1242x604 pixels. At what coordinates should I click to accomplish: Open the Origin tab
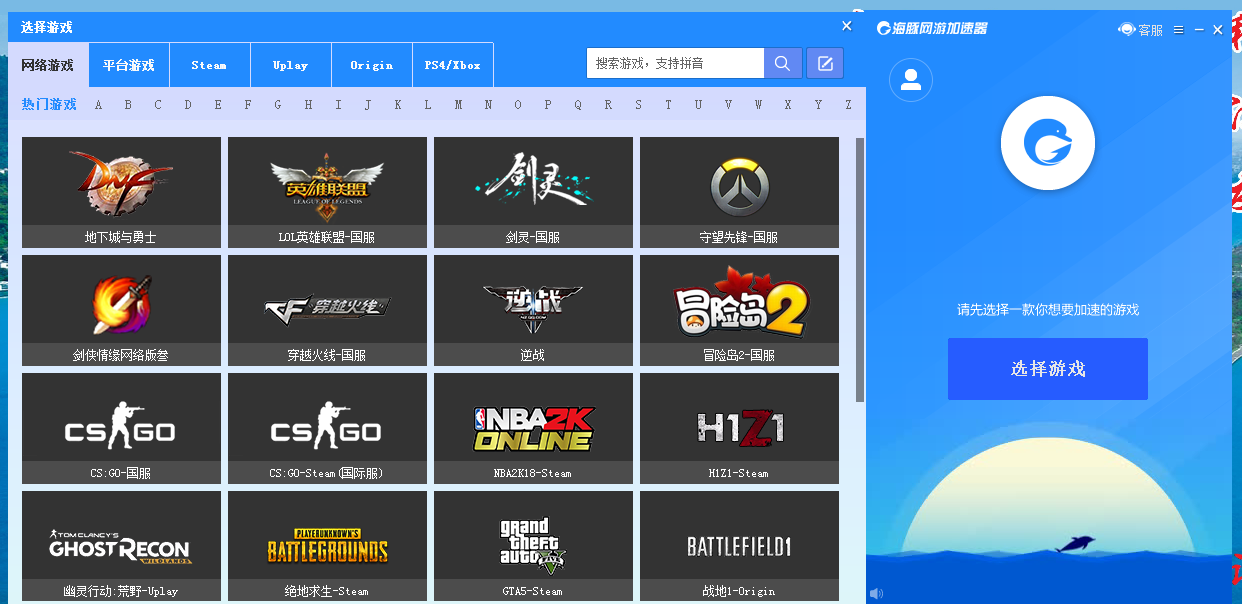point(372,65)
